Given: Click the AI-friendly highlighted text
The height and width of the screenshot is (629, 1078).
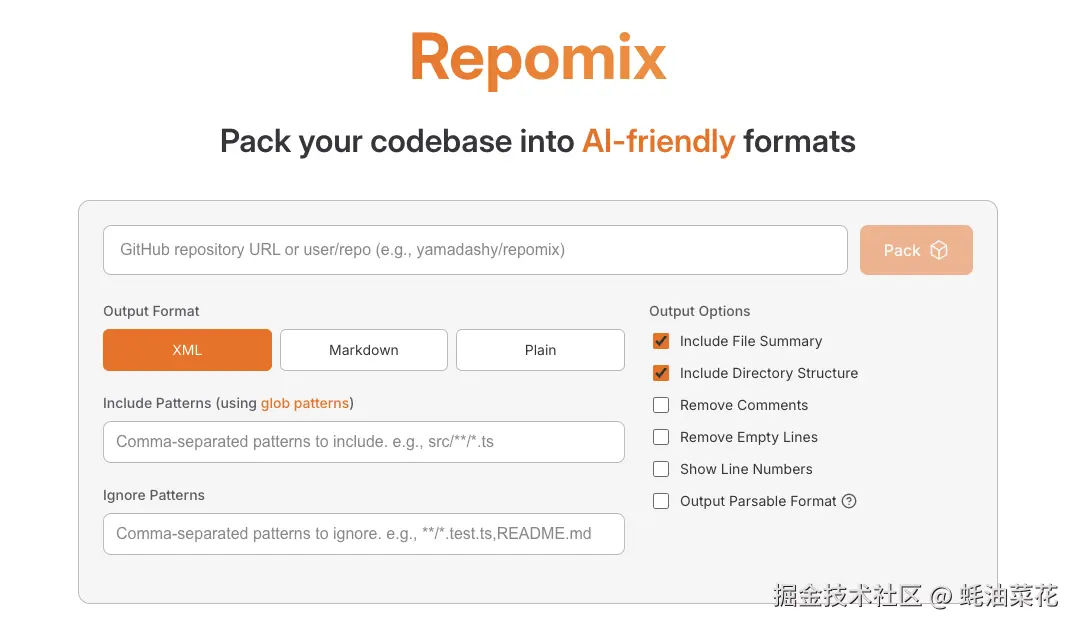Looking at the screenshot, I should tap(658, 141).
